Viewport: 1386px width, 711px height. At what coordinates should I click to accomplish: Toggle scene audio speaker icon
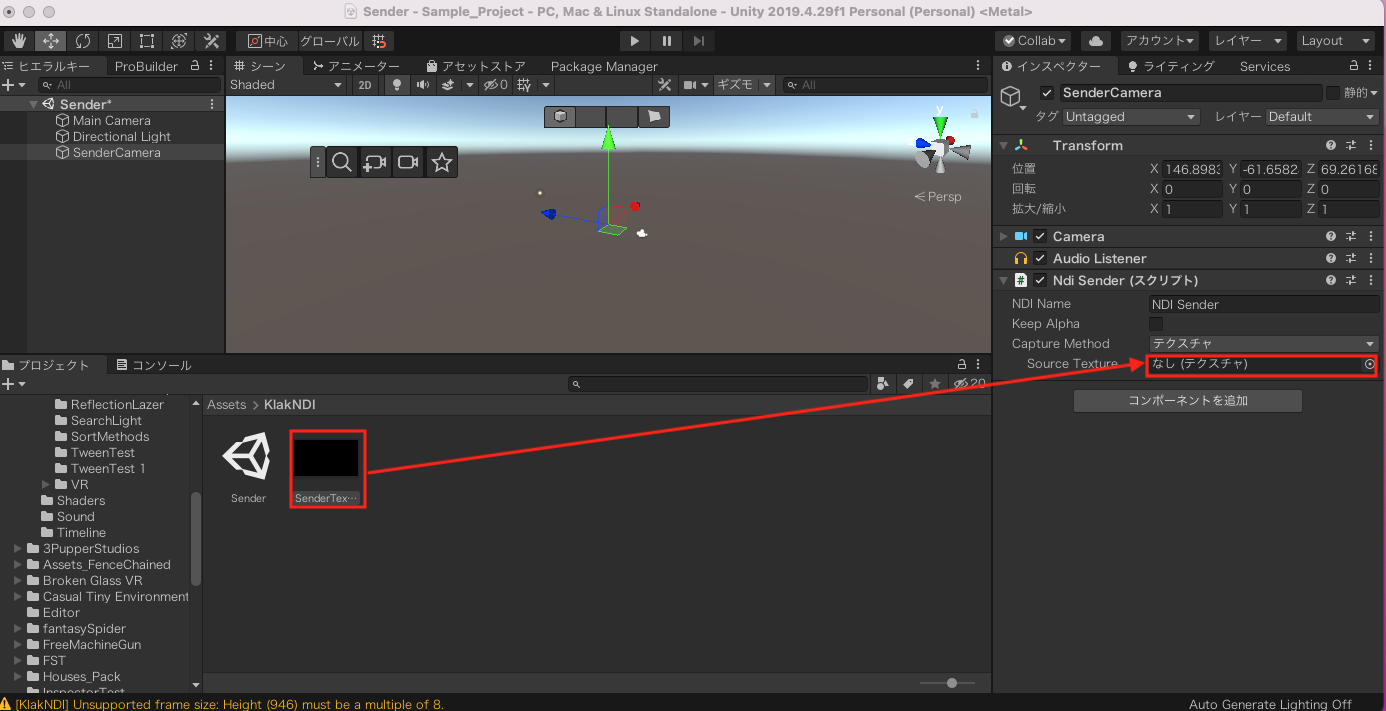point(423,85)
